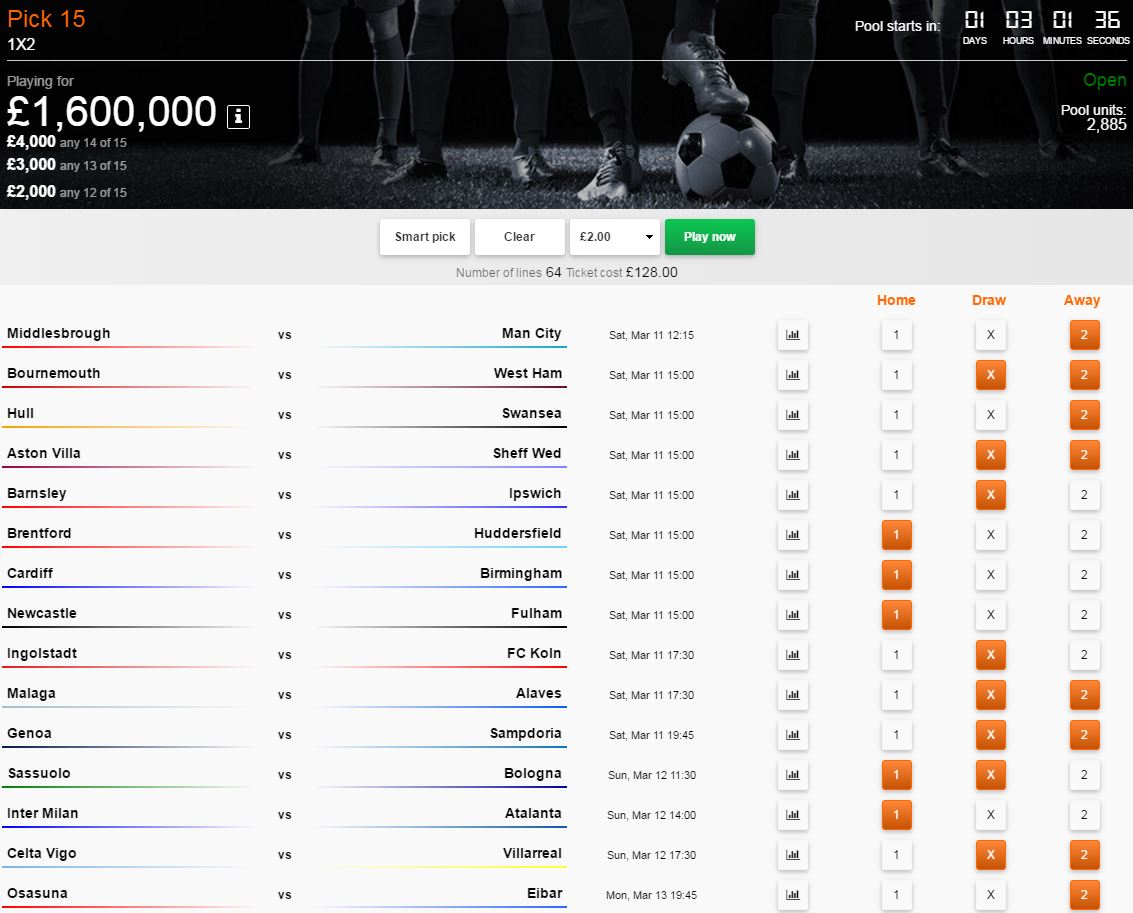Deselect Home pick for Cardiff vs Birmingham
1133x913 pixels.
pyautogui.click(x=896, y=575)
